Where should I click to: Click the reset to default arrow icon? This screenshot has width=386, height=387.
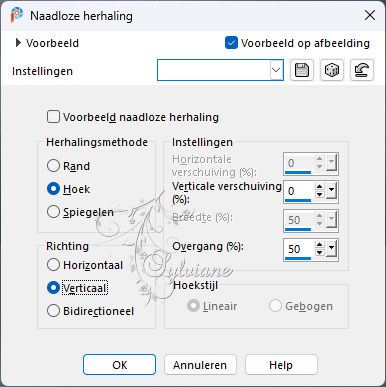362,70
